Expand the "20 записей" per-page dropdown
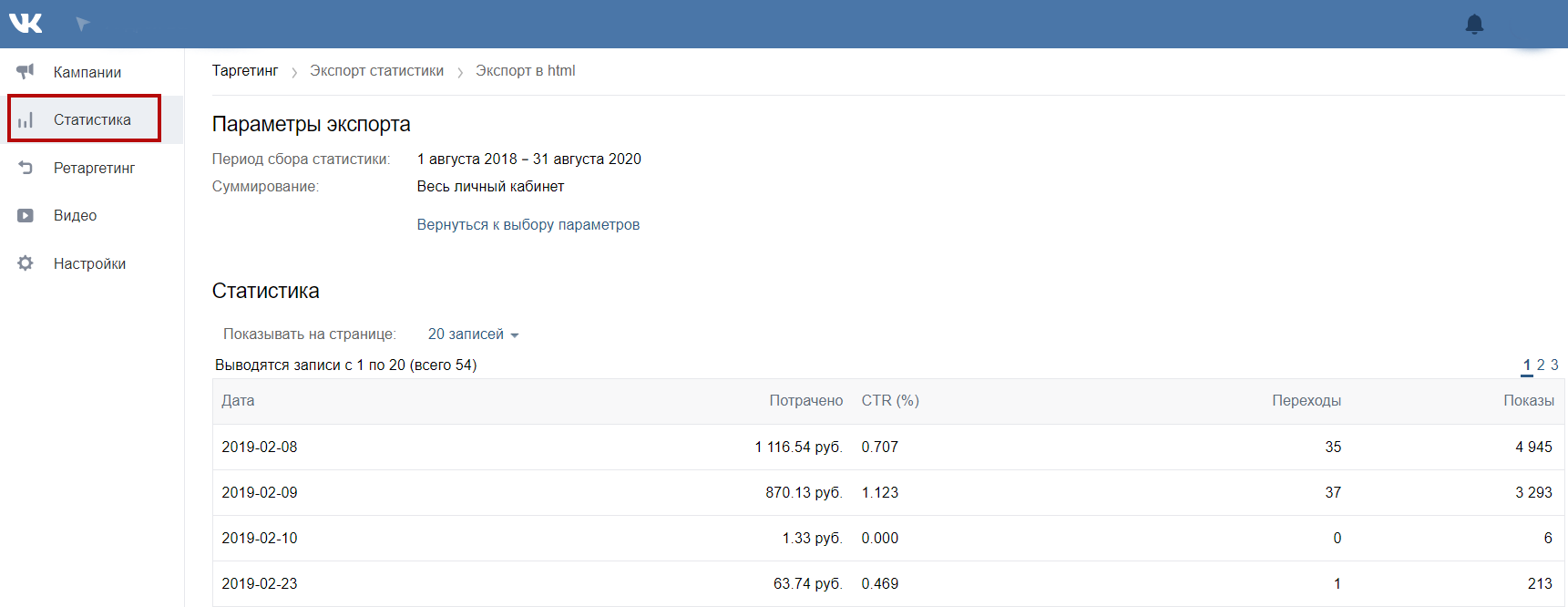The image size is (1568, 607). (473, 334)
